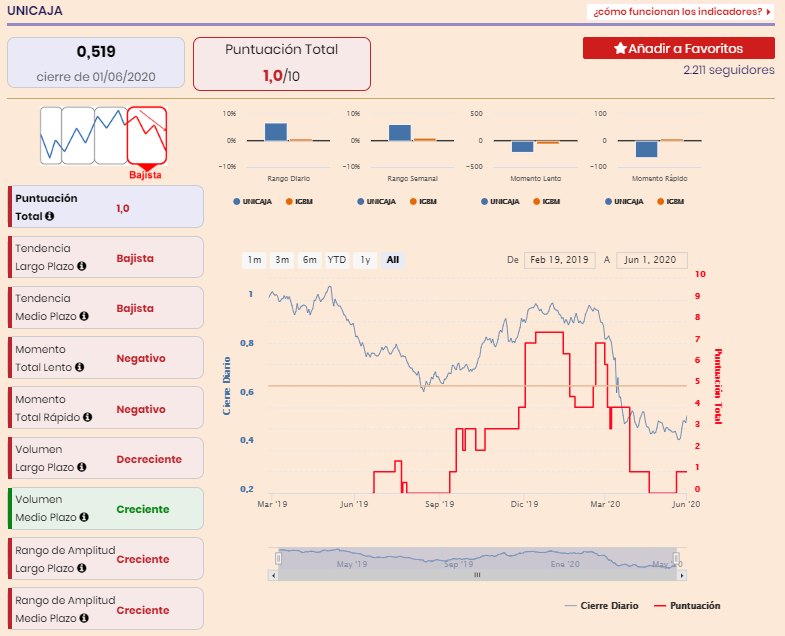Click info icon for Tendencia Medio Plazo
The height and width of the screenshot is (636, 785).
(x=84, y=316)
